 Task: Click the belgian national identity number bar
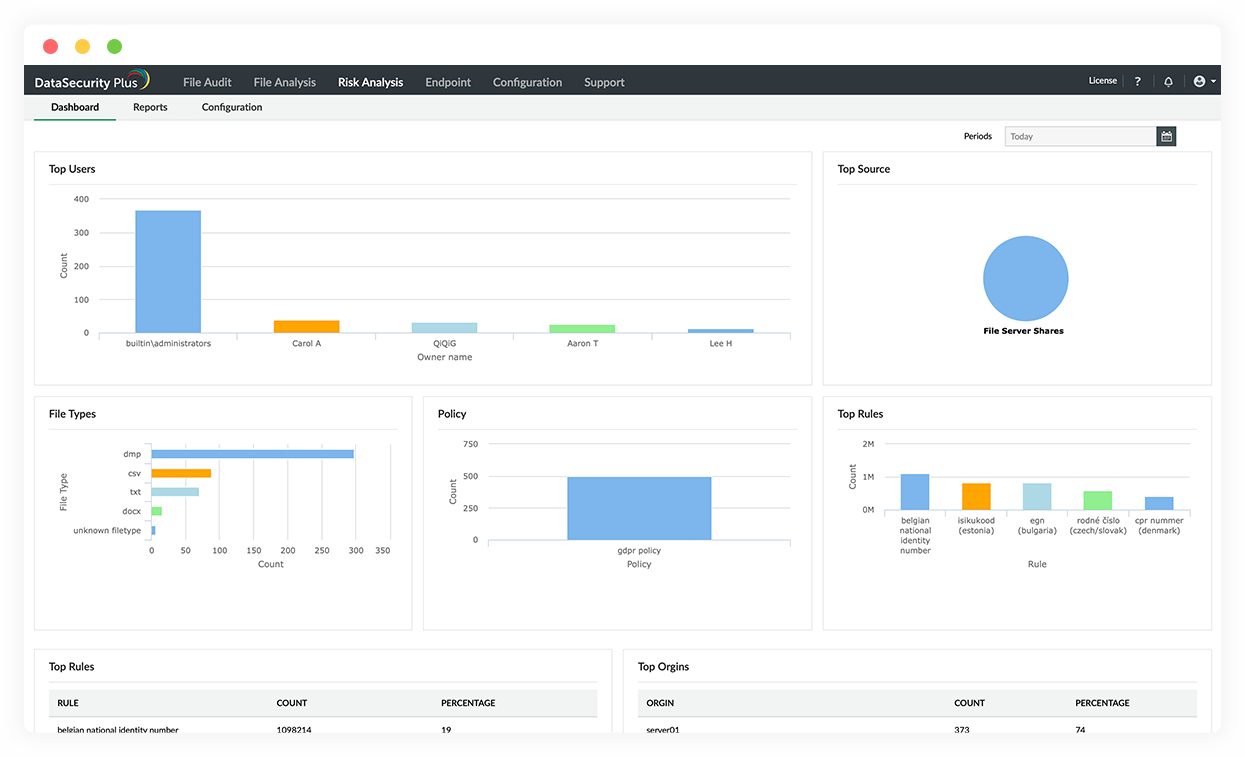tap(915, 492)
